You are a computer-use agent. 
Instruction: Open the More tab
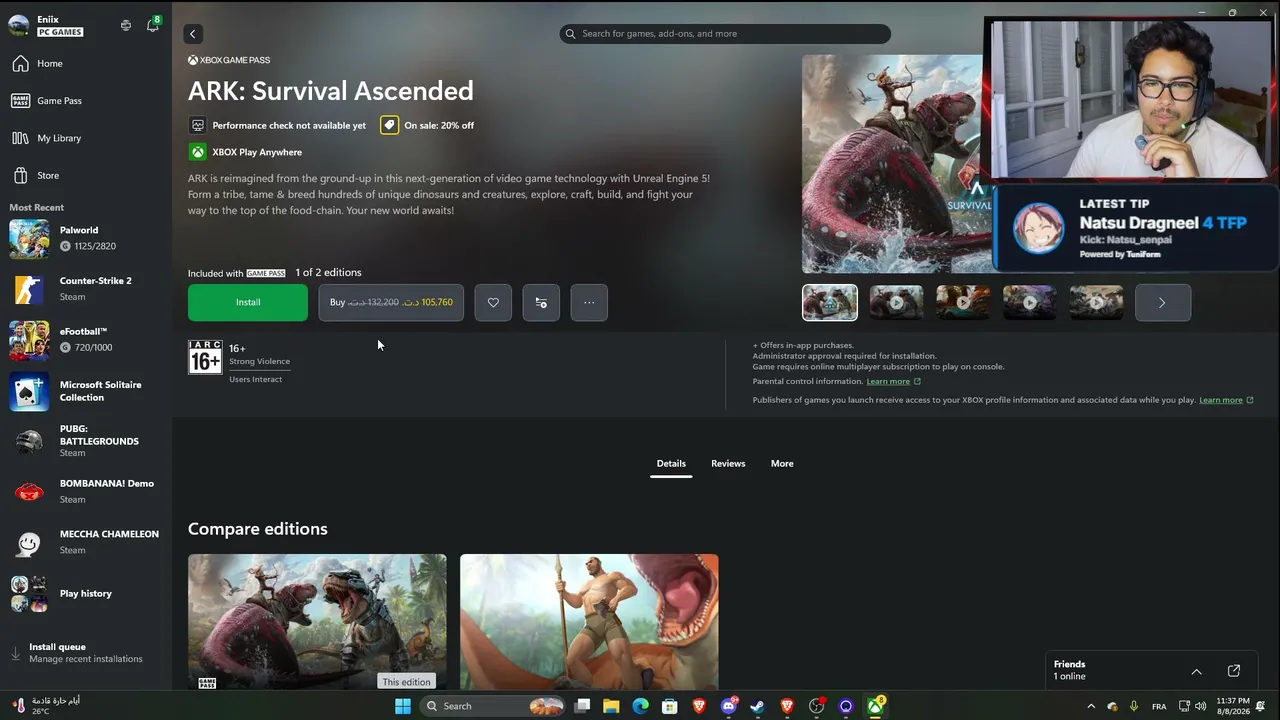[782, 464]
